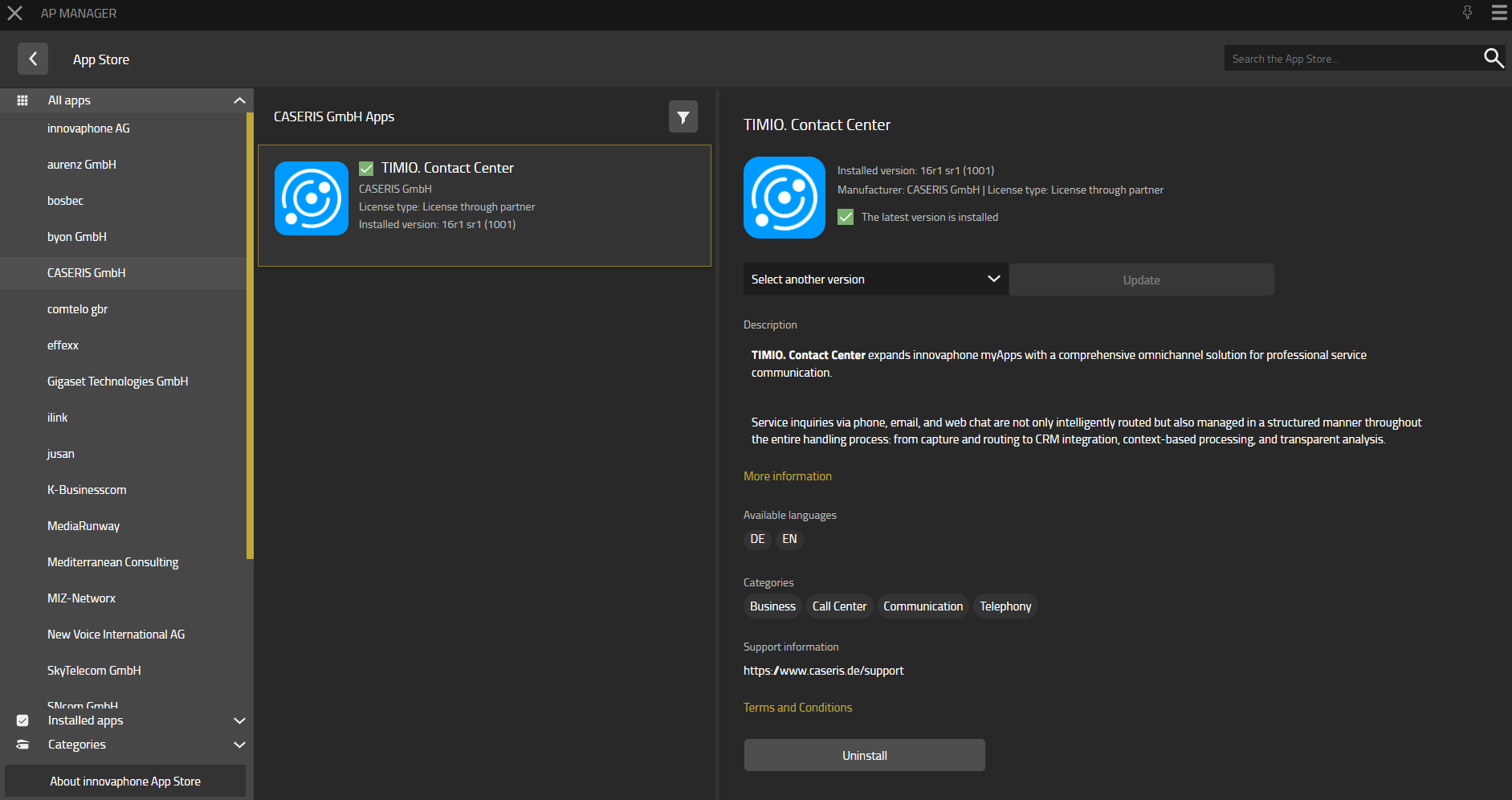Click the Update button
Image resolution: width=1512 pixels, height=800 pixels.
point(1142,280)
